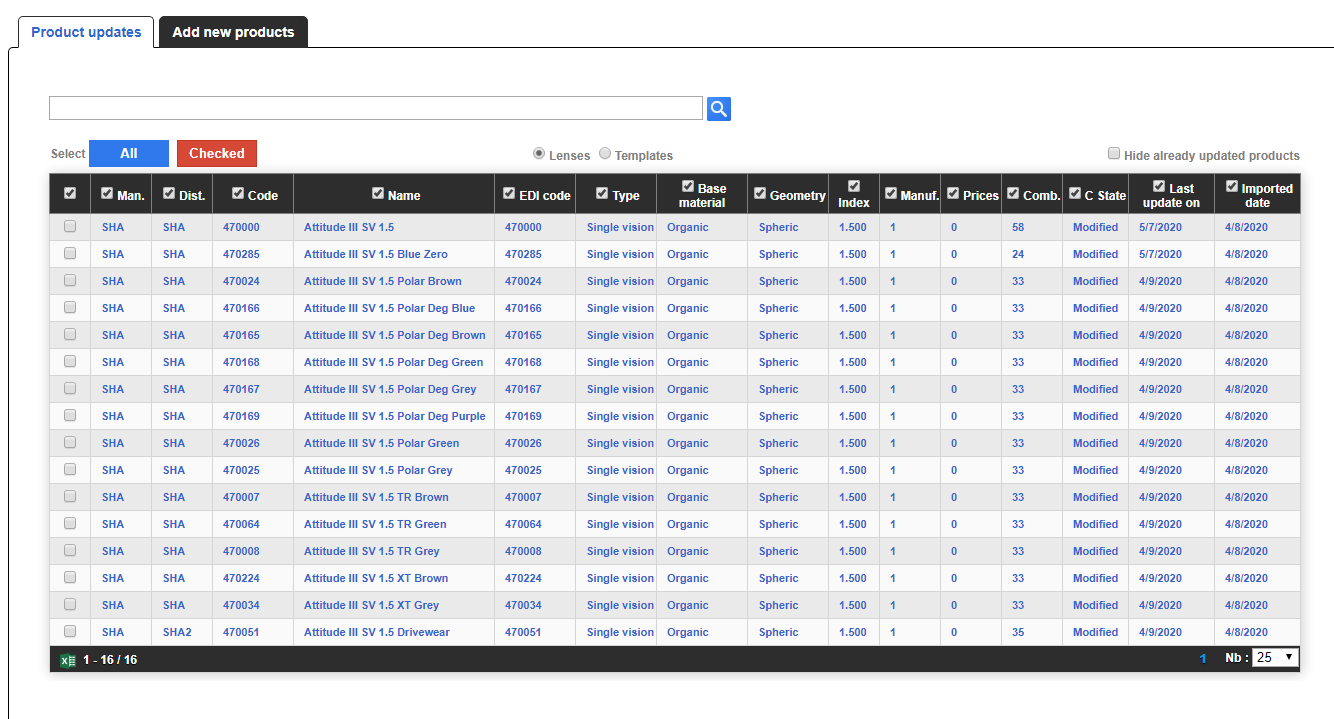Toggle the Type column checkbox
This screenshot has width=1334, height=719.
coord(602,193)
